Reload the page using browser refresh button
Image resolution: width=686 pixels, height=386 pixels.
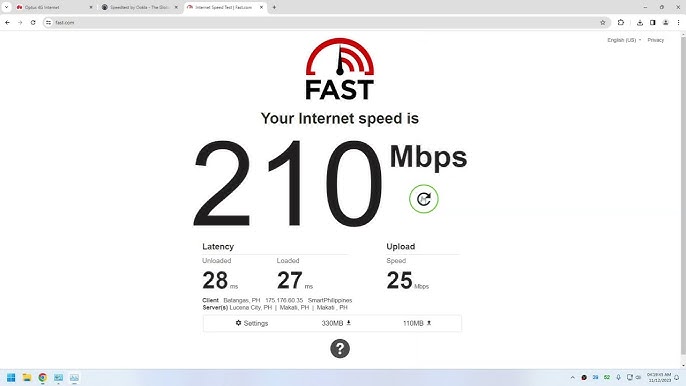coord(33,22)
